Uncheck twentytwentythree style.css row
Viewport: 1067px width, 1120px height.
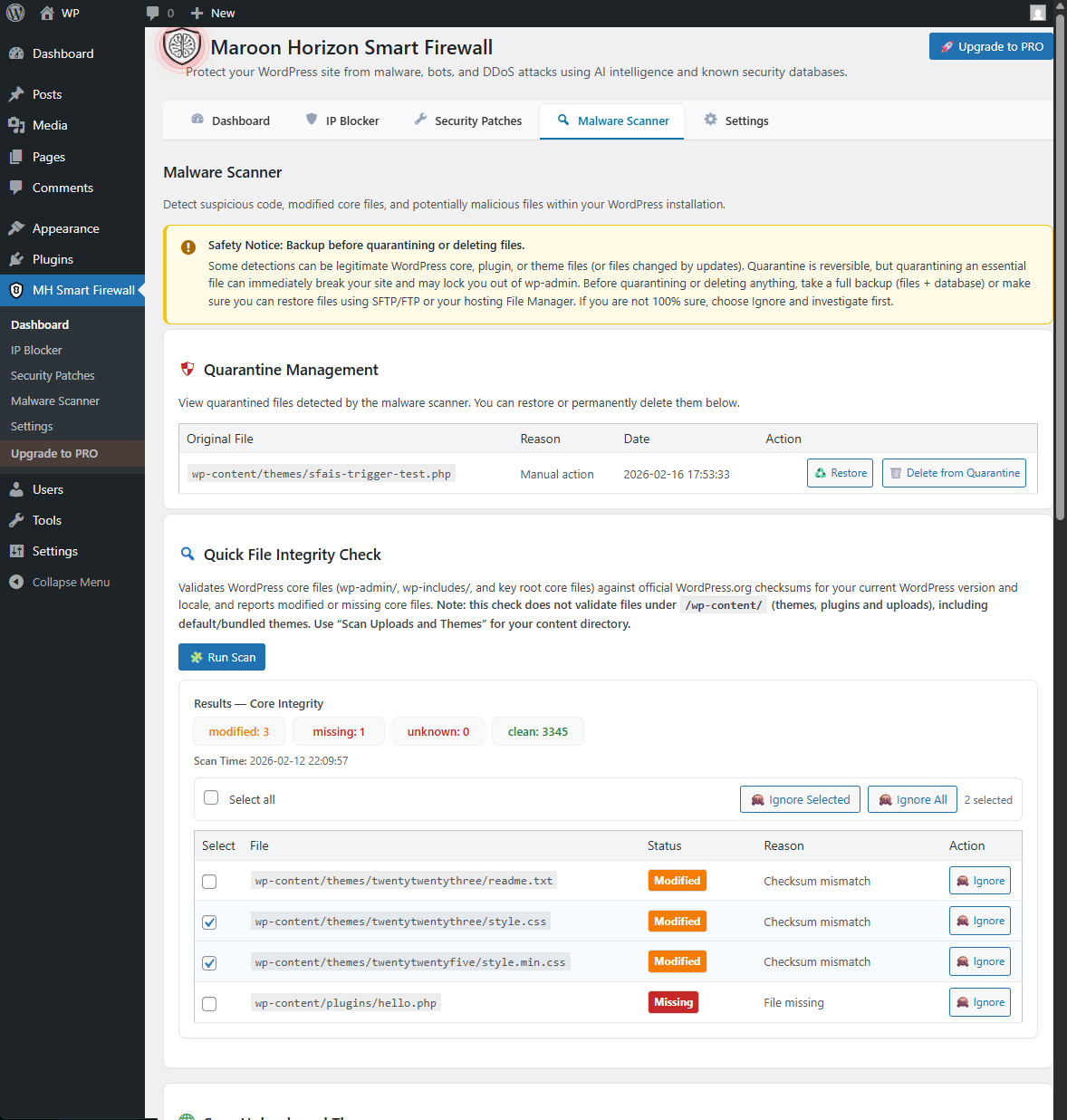coord(209,922)
